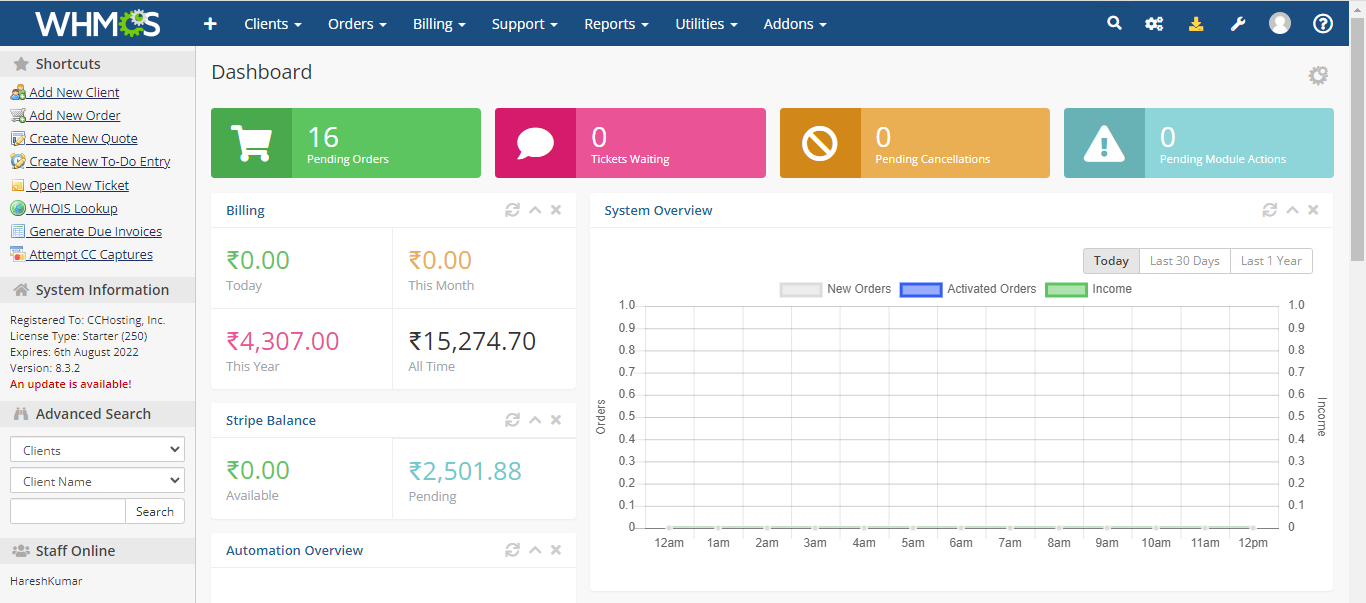The image size is (1366, 603).
Task: Open the help question mark icon
Action: click(1323, 23)
